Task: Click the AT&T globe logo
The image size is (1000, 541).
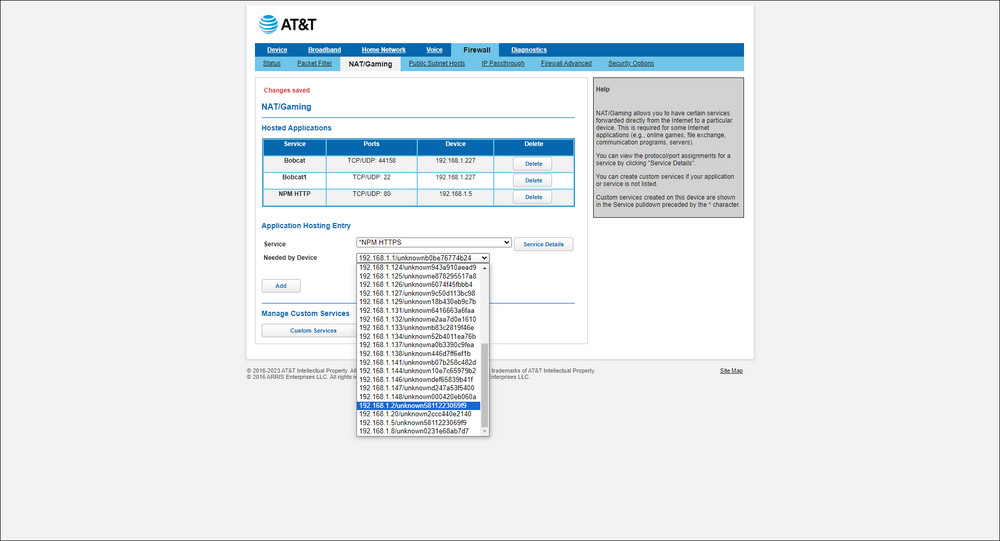Action: [268, 24]
